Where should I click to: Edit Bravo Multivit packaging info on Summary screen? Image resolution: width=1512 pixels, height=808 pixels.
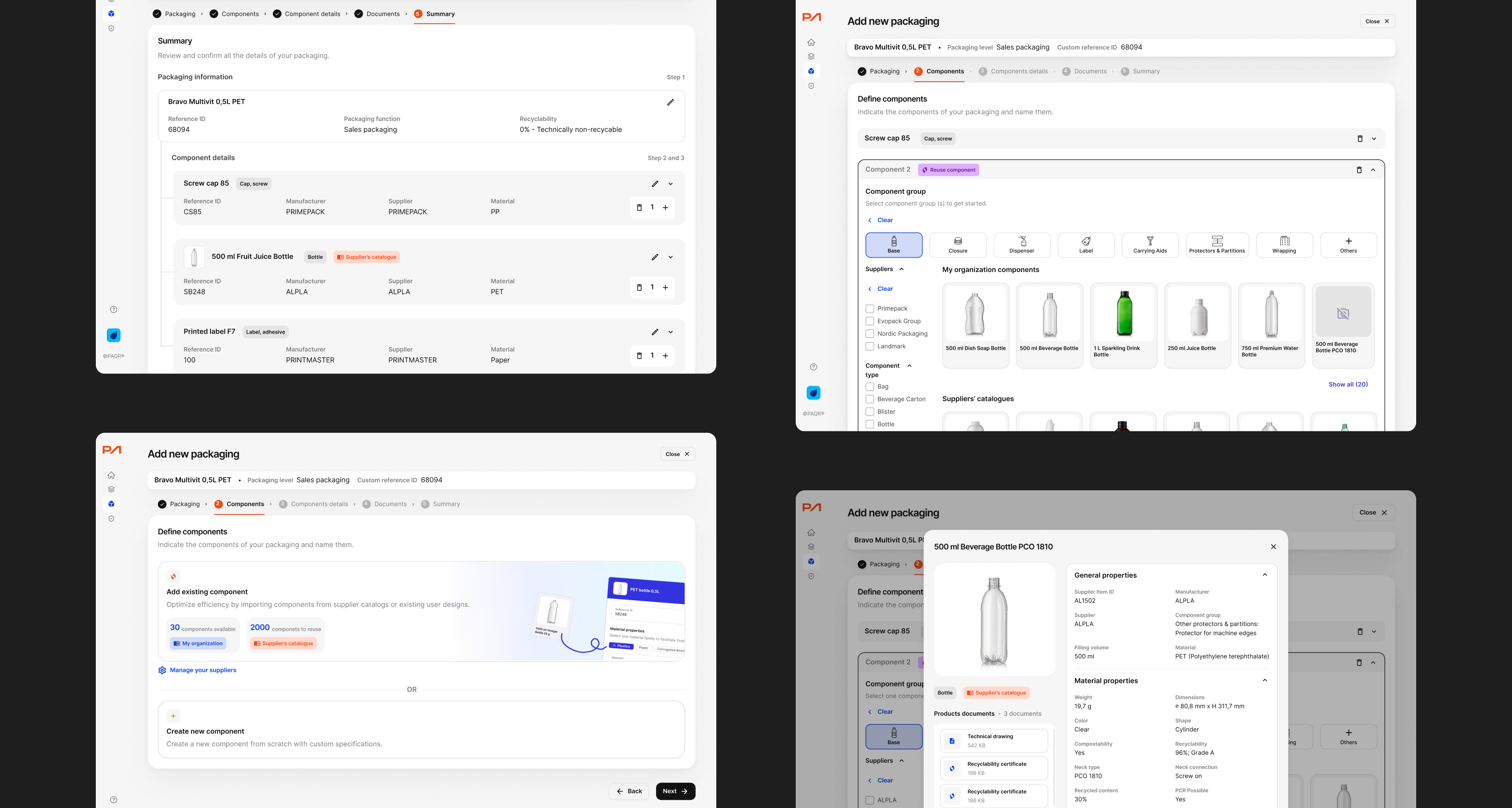670,102
